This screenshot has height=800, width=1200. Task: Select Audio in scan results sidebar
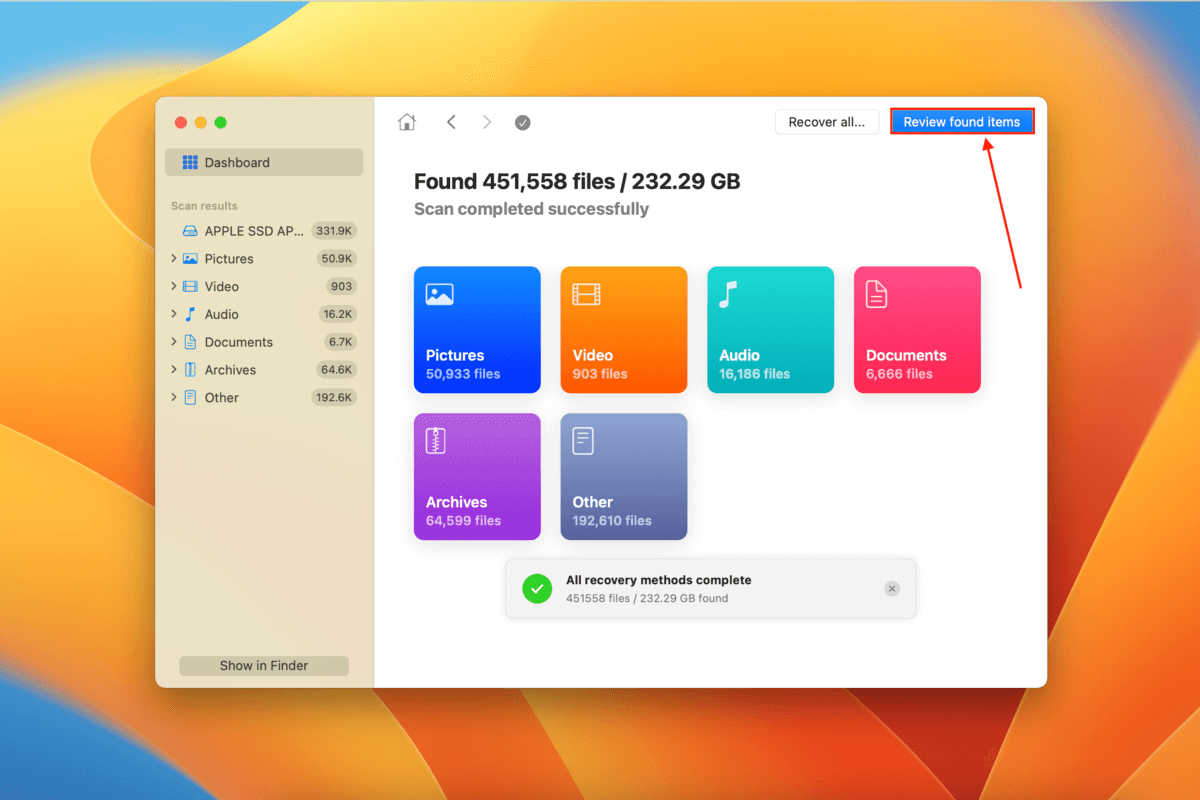(x=264, y=314)
